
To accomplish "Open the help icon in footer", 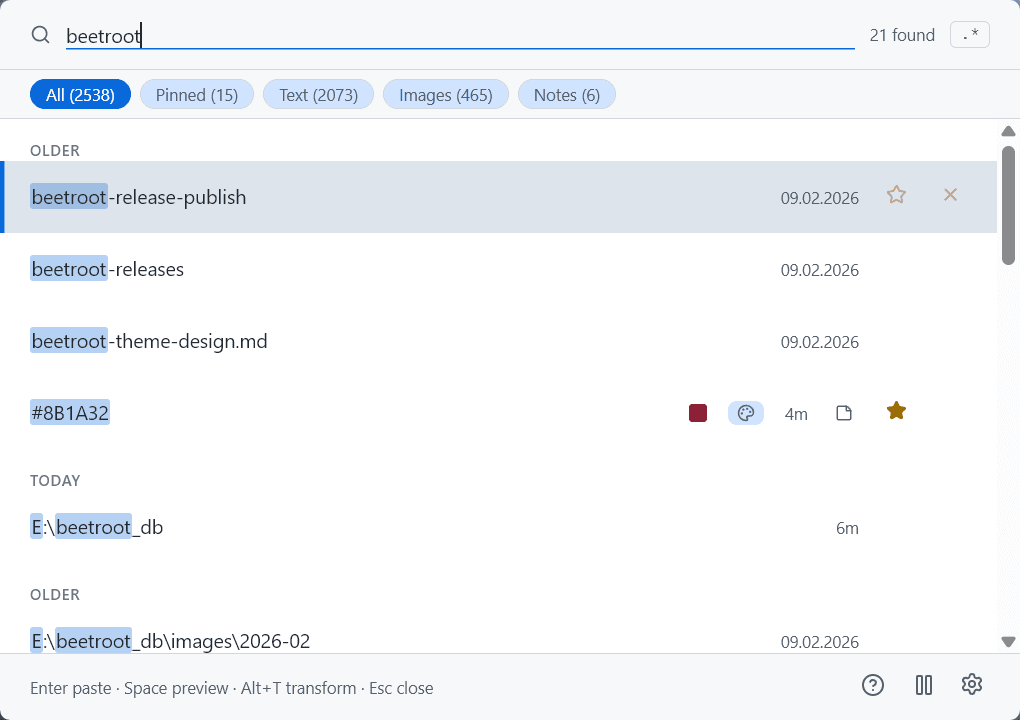I will 873,685.
